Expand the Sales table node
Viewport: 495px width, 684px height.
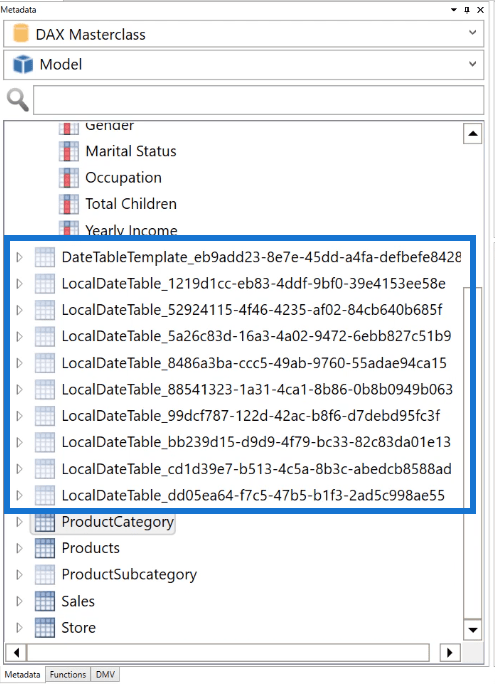point(19,601)
